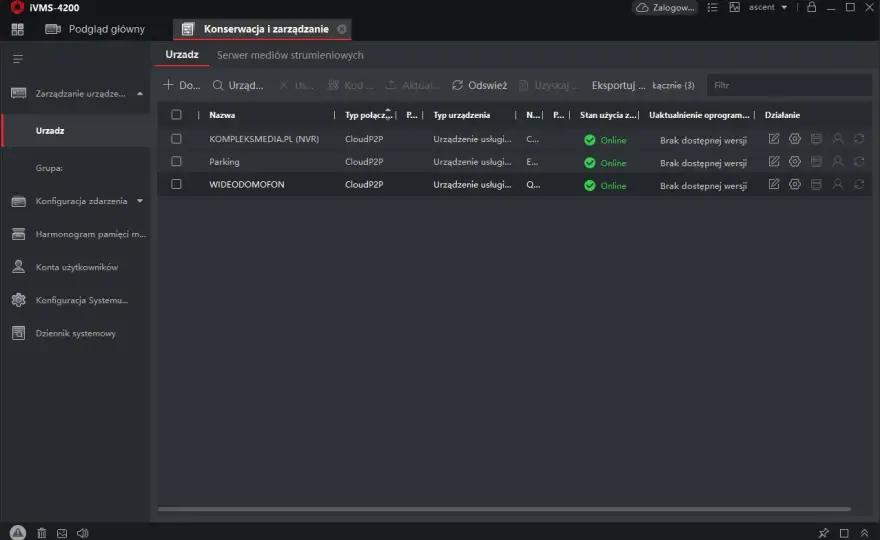Lock the application with padlock icon
880x540 pixels.
tap(812, 7)
